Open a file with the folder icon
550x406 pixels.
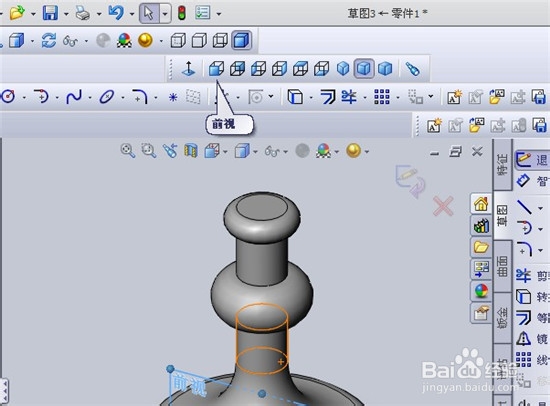[17, 13]
